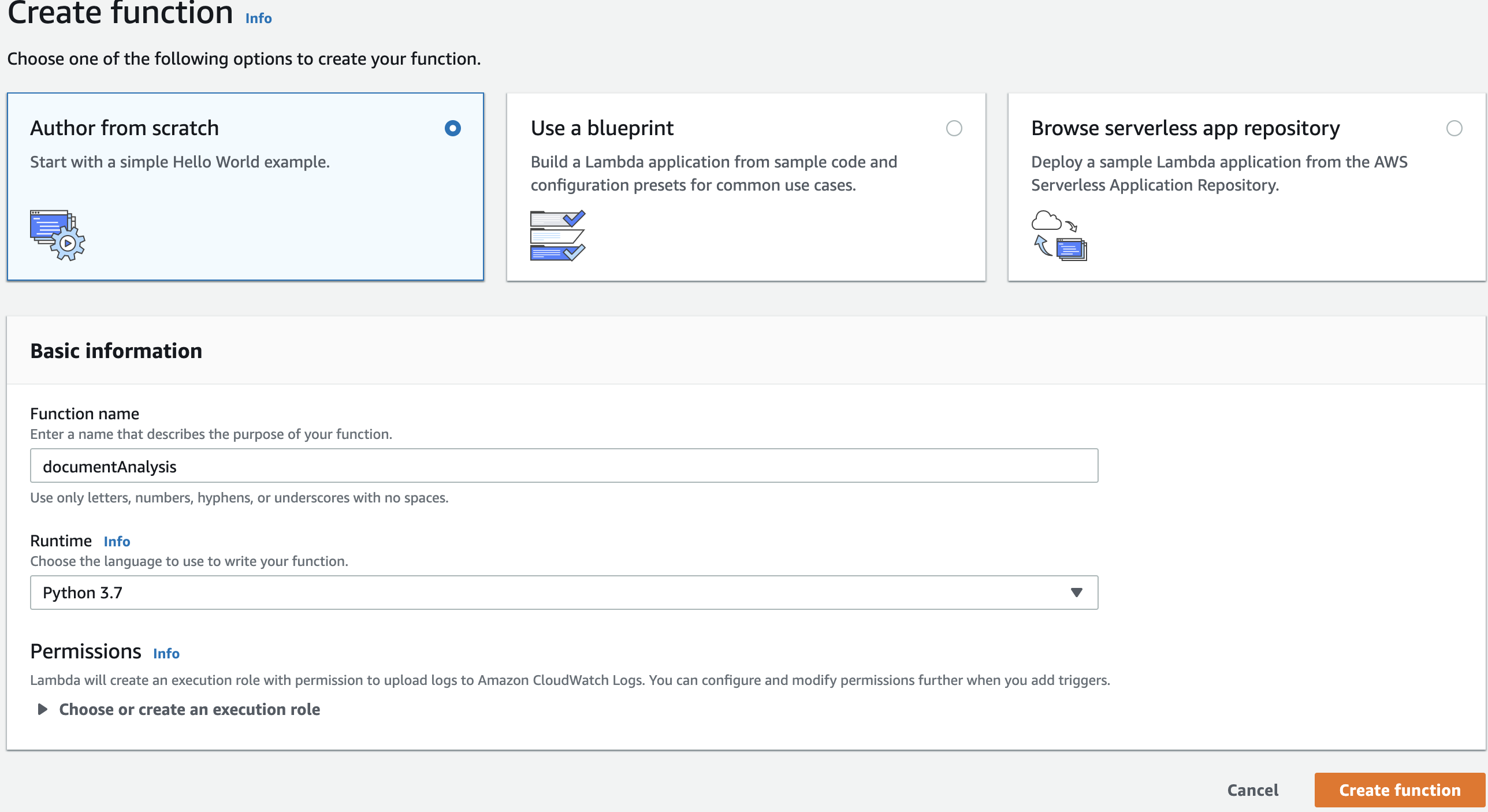Image resolution: width=1488 pixels, height=812 pixels.
Task: Click the Basic information heading
Action: coord(116,351)
